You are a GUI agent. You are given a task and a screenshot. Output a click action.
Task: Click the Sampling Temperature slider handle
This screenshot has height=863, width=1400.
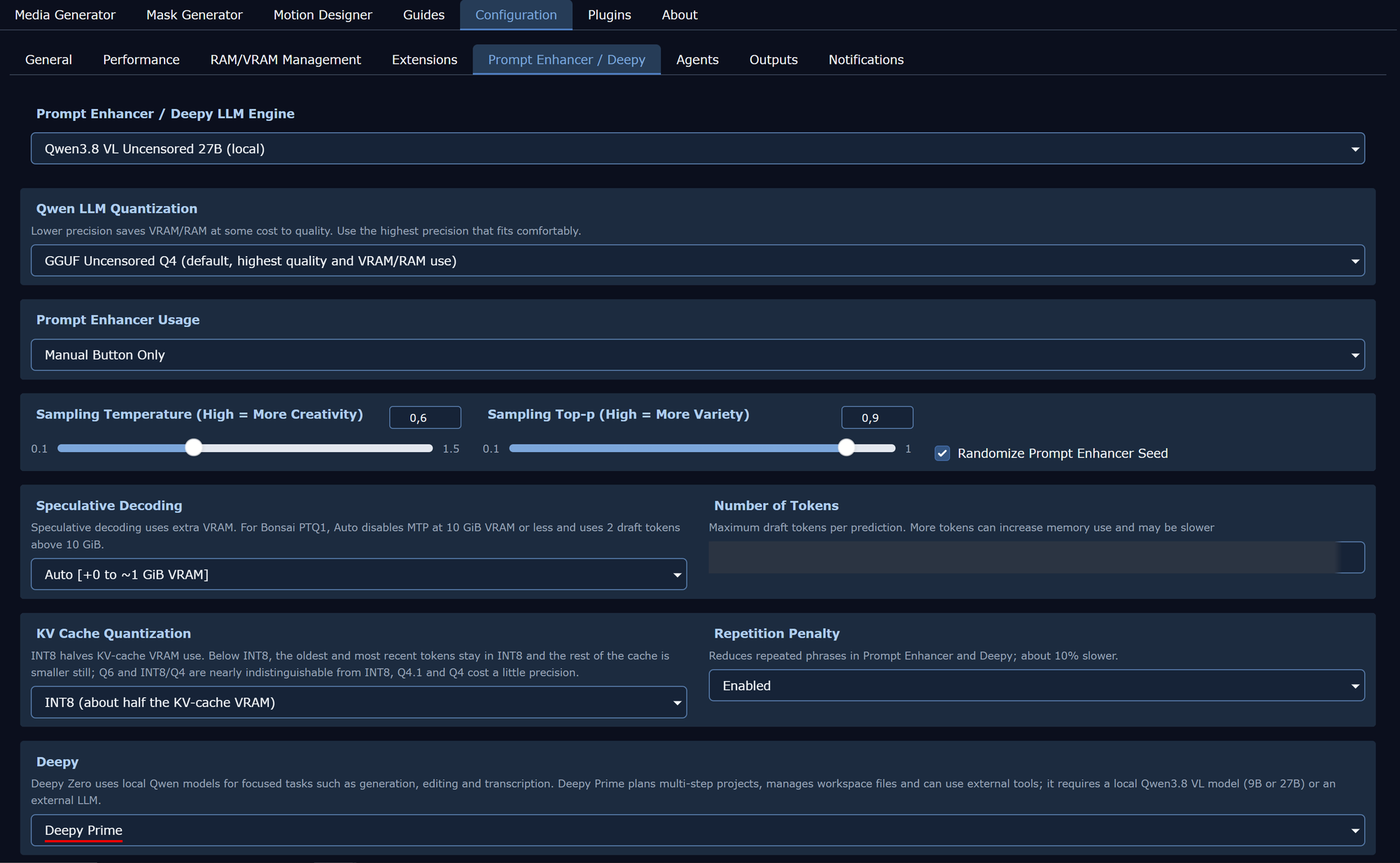(x=194, y=448)
